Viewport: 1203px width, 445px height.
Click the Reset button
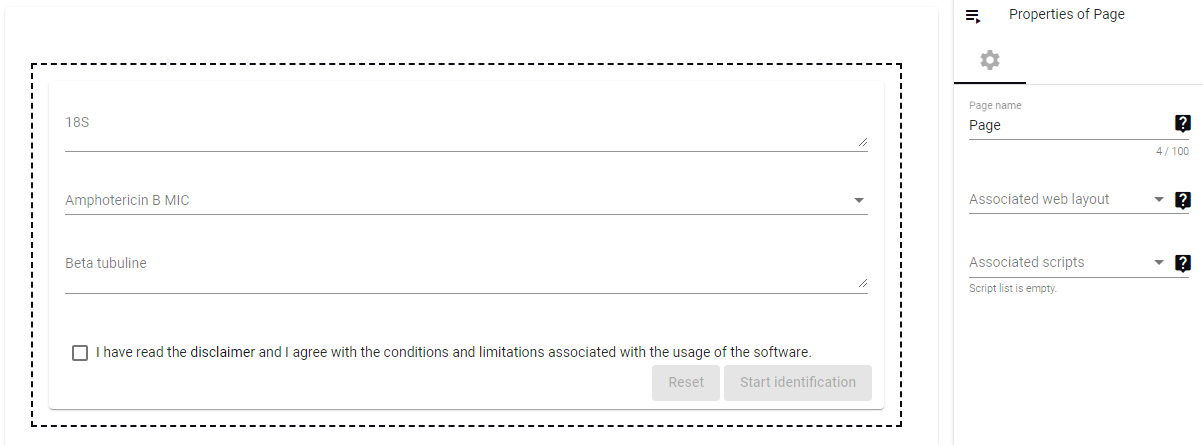point(686,383)
